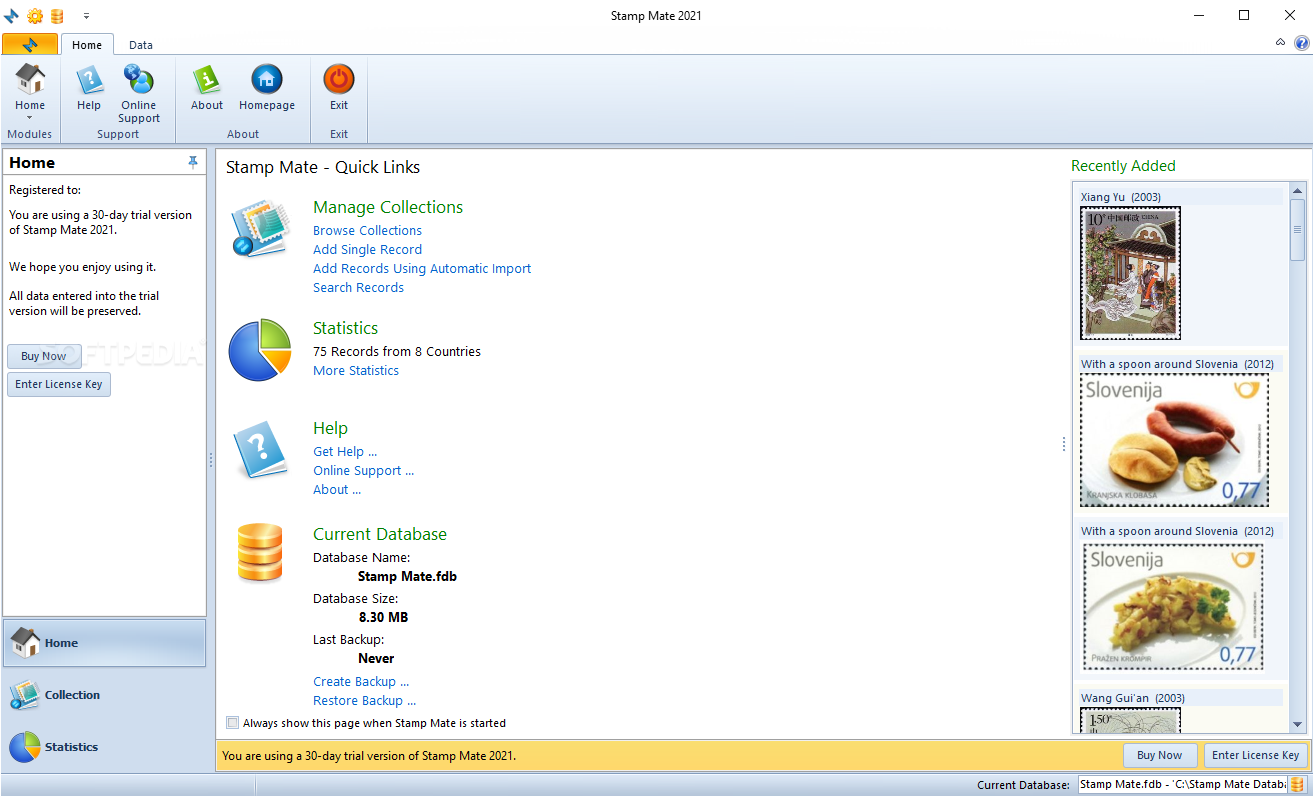Click the Recently Added scrollbar thumb
This screenshot has height=797, width=1314.
tap(1297, 229)
